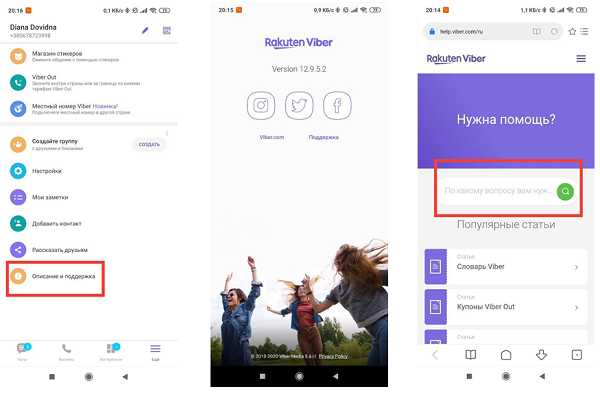600x400 pixels.
Task: Tap Android back button on About screen
Action: coord(336,376)
